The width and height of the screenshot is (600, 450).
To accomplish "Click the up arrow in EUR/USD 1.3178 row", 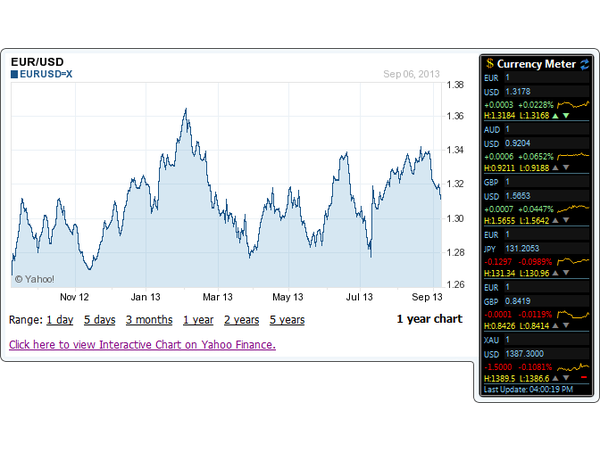I will 556,116.
